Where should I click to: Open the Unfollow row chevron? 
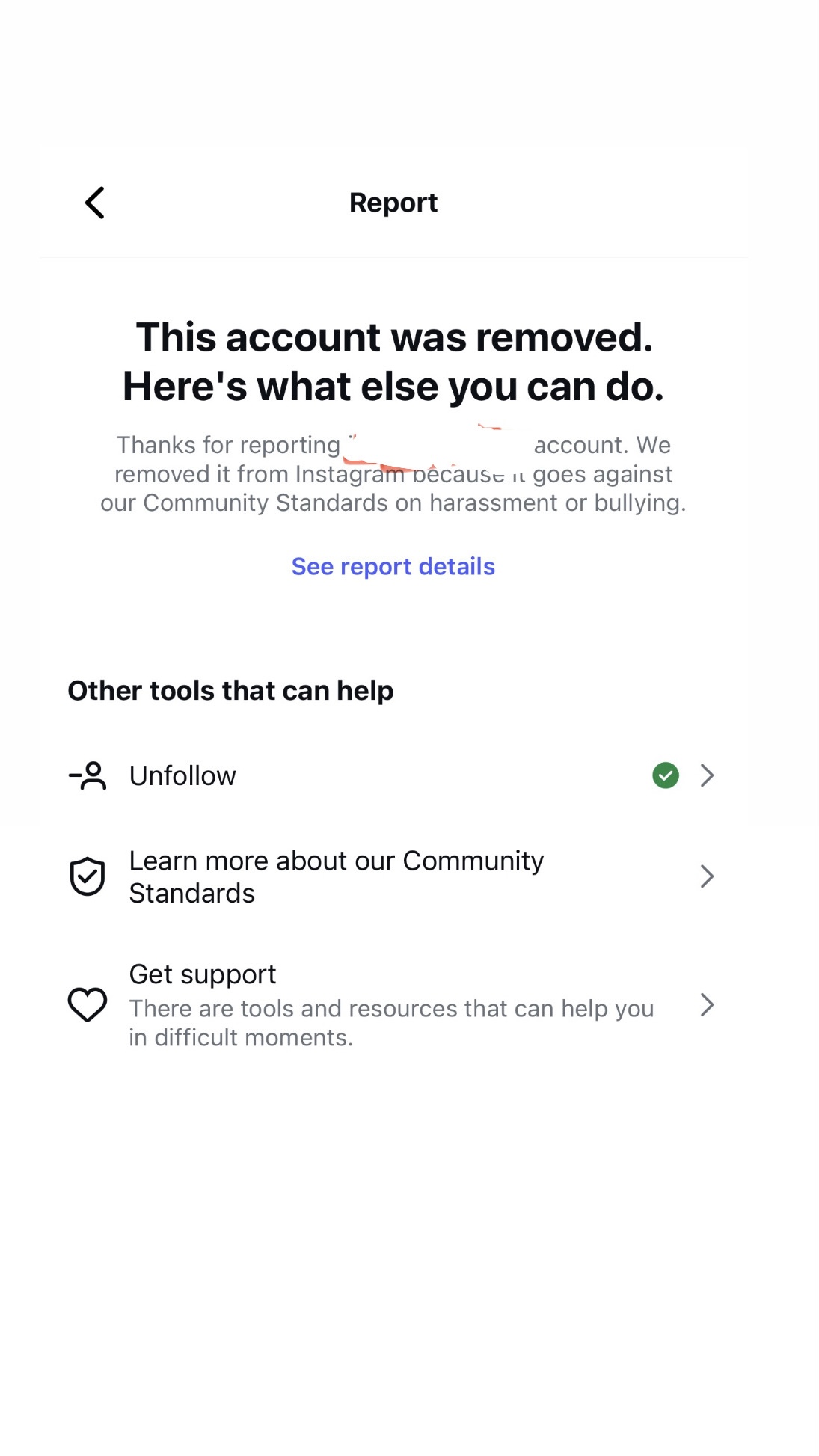point(707,775)
